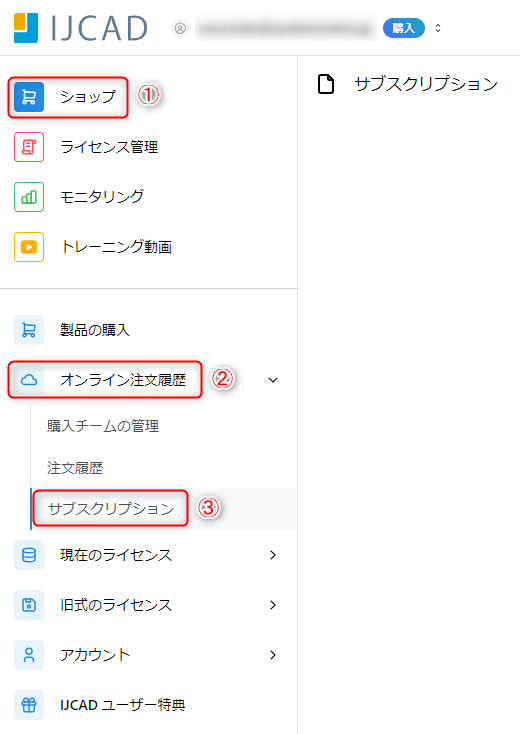
Task: Click the オンライン注文履歴 cloud icon
Action: 29,380
